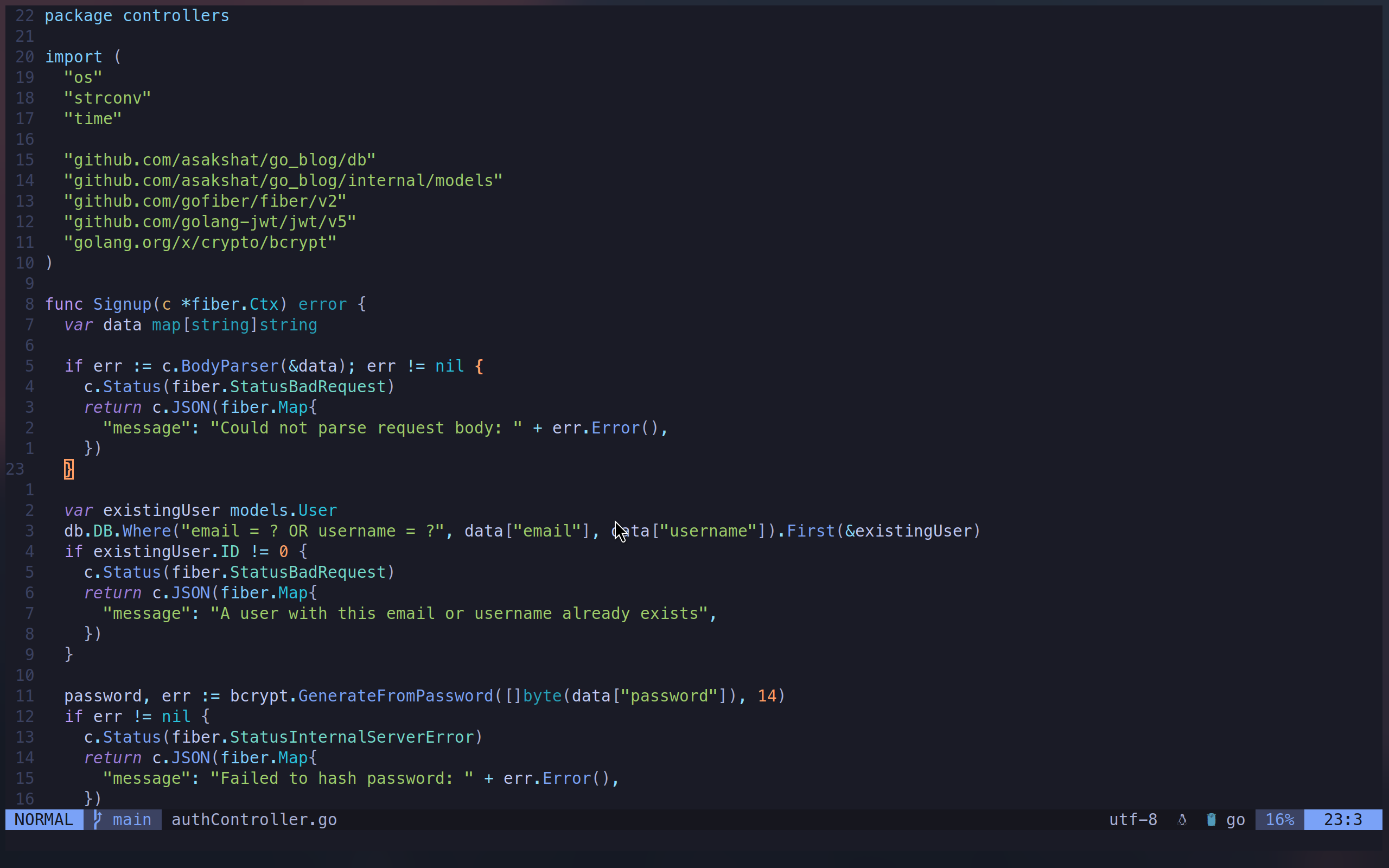Click the current line number 23
Viewport: 1389px width, 868px height.
coord(16,470)
